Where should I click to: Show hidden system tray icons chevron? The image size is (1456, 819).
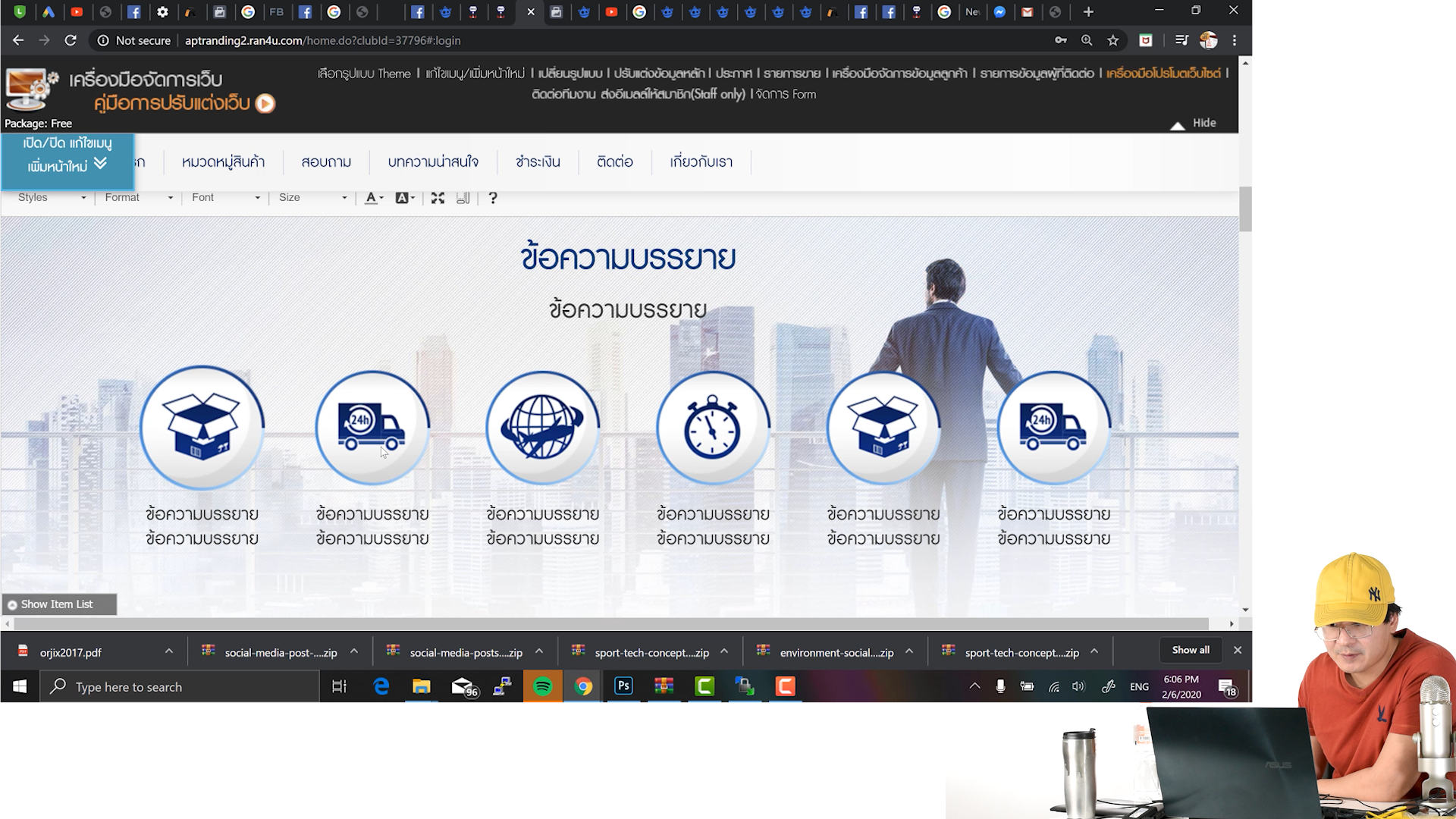click(x=975, y=686)
